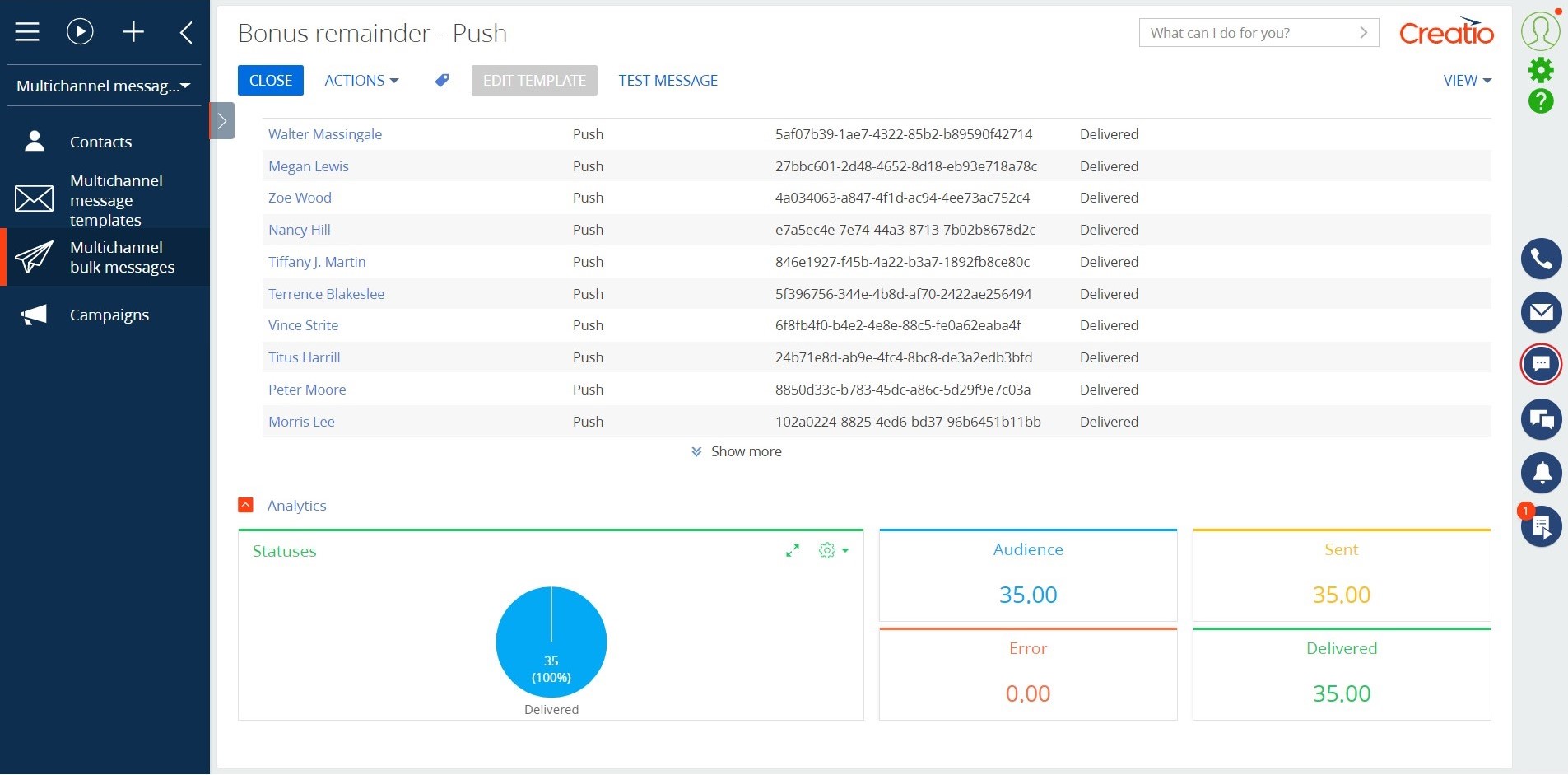The height and width of the screenshot is (775, 1568).
Task: Open the Campaigns section icon
Action: click(34, 314)
